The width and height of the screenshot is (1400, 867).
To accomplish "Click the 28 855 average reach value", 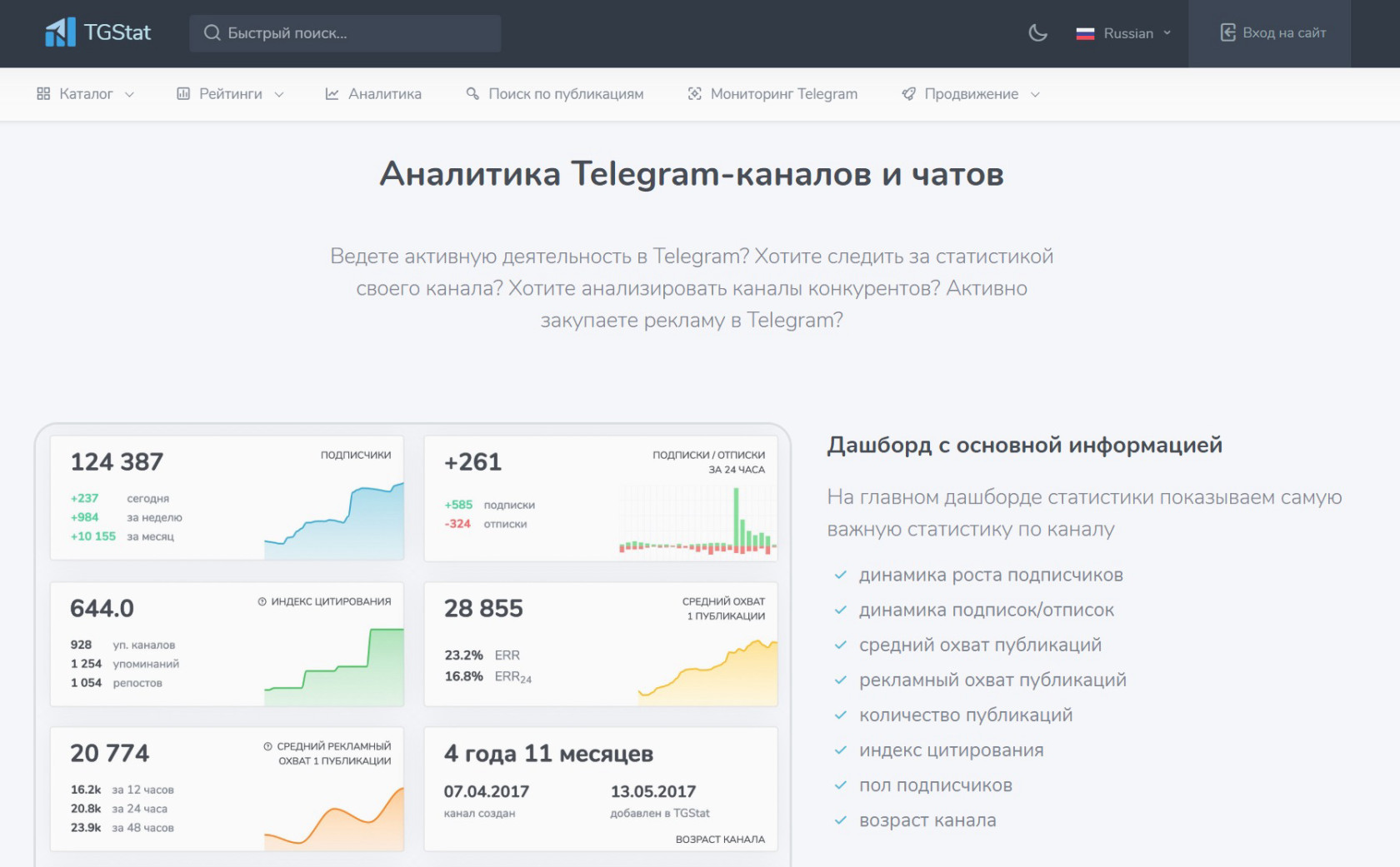I will coord(483,609).
